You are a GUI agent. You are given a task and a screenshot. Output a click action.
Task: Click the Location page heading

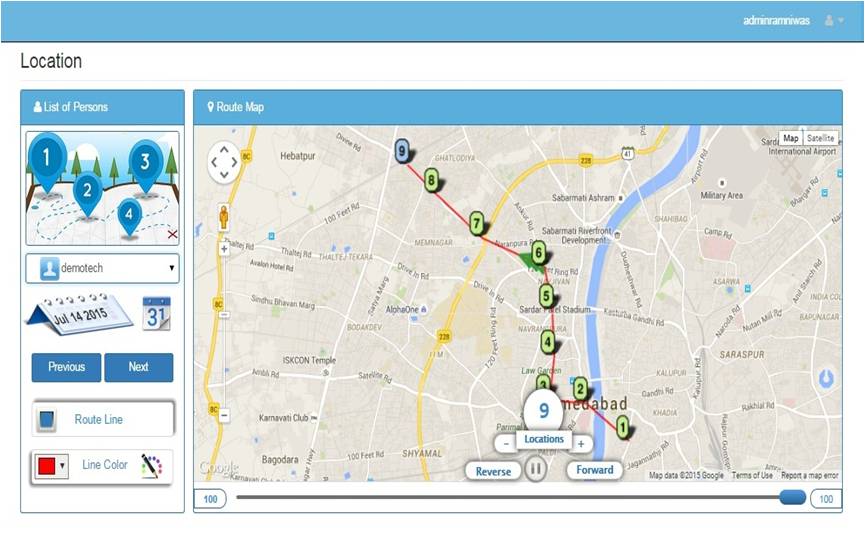(x=51, y=61)
